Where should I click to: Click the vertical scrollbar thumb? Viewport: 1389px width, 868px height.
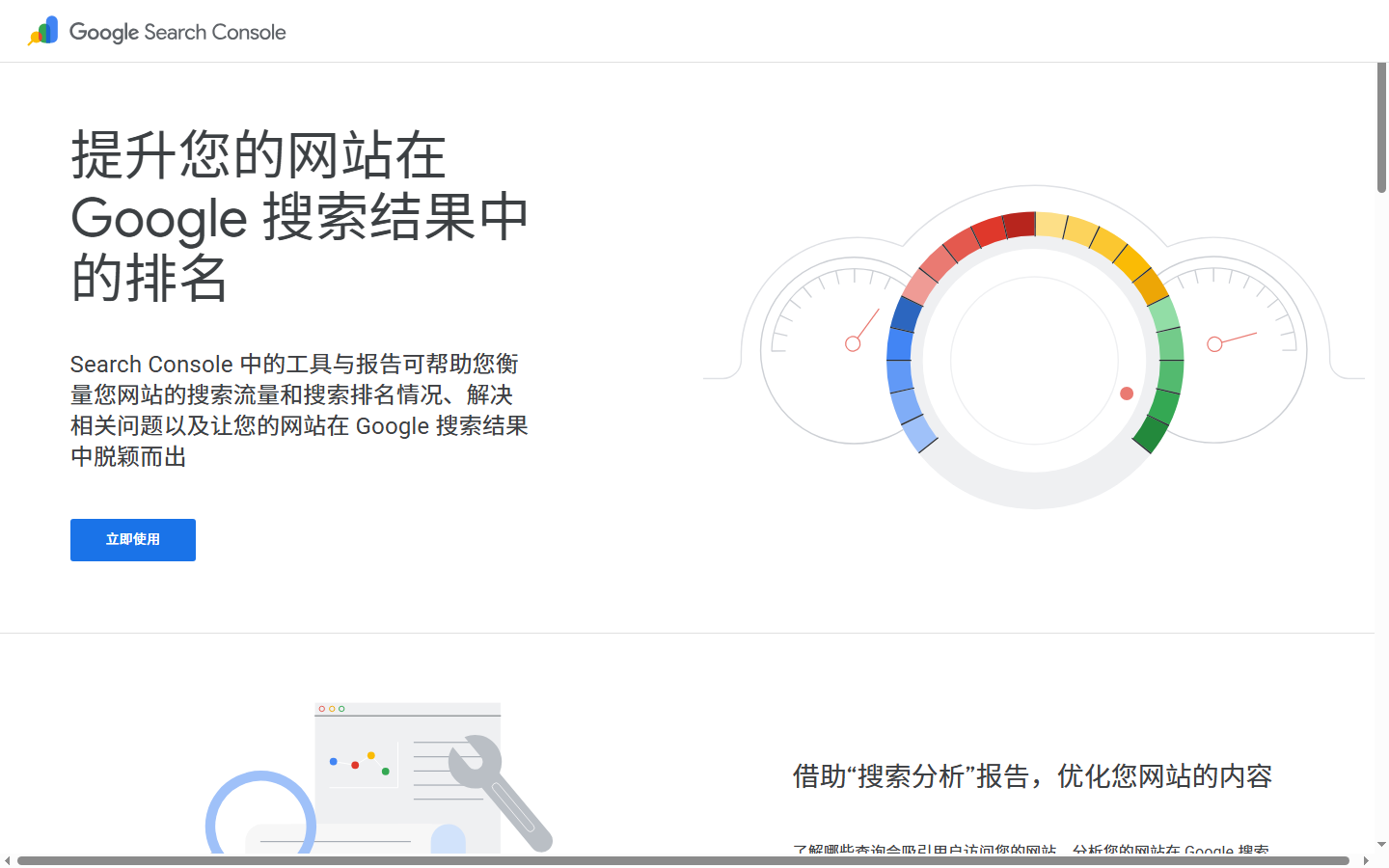(x=1381, y=127)
